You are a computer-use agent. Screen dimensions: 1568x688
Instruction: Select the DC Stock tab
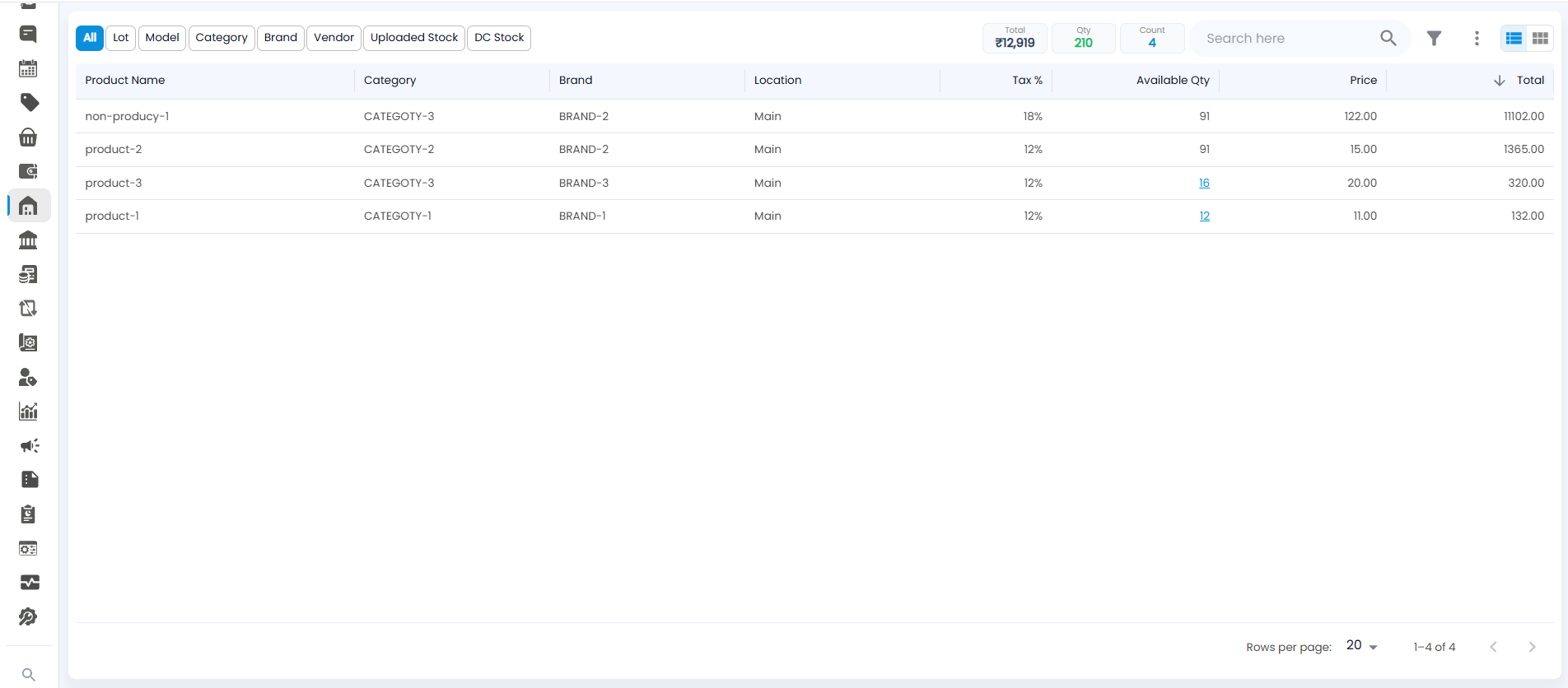(499, 38)
